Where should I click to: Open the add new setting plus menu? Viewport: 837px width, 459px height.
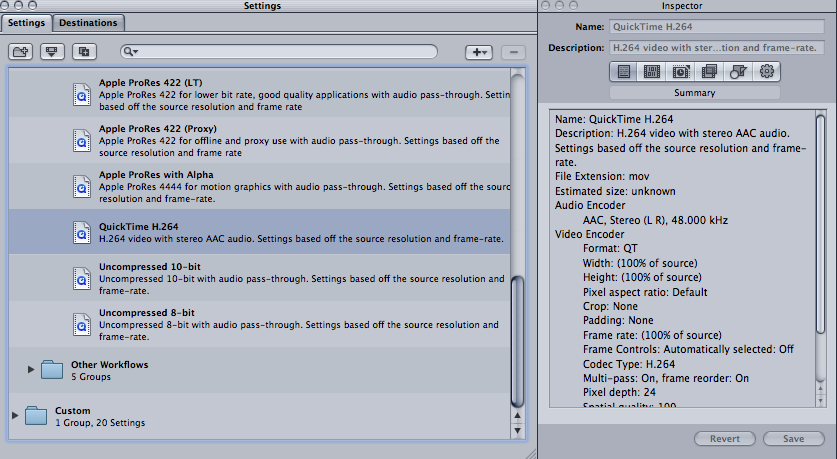[x=479, y=52]
